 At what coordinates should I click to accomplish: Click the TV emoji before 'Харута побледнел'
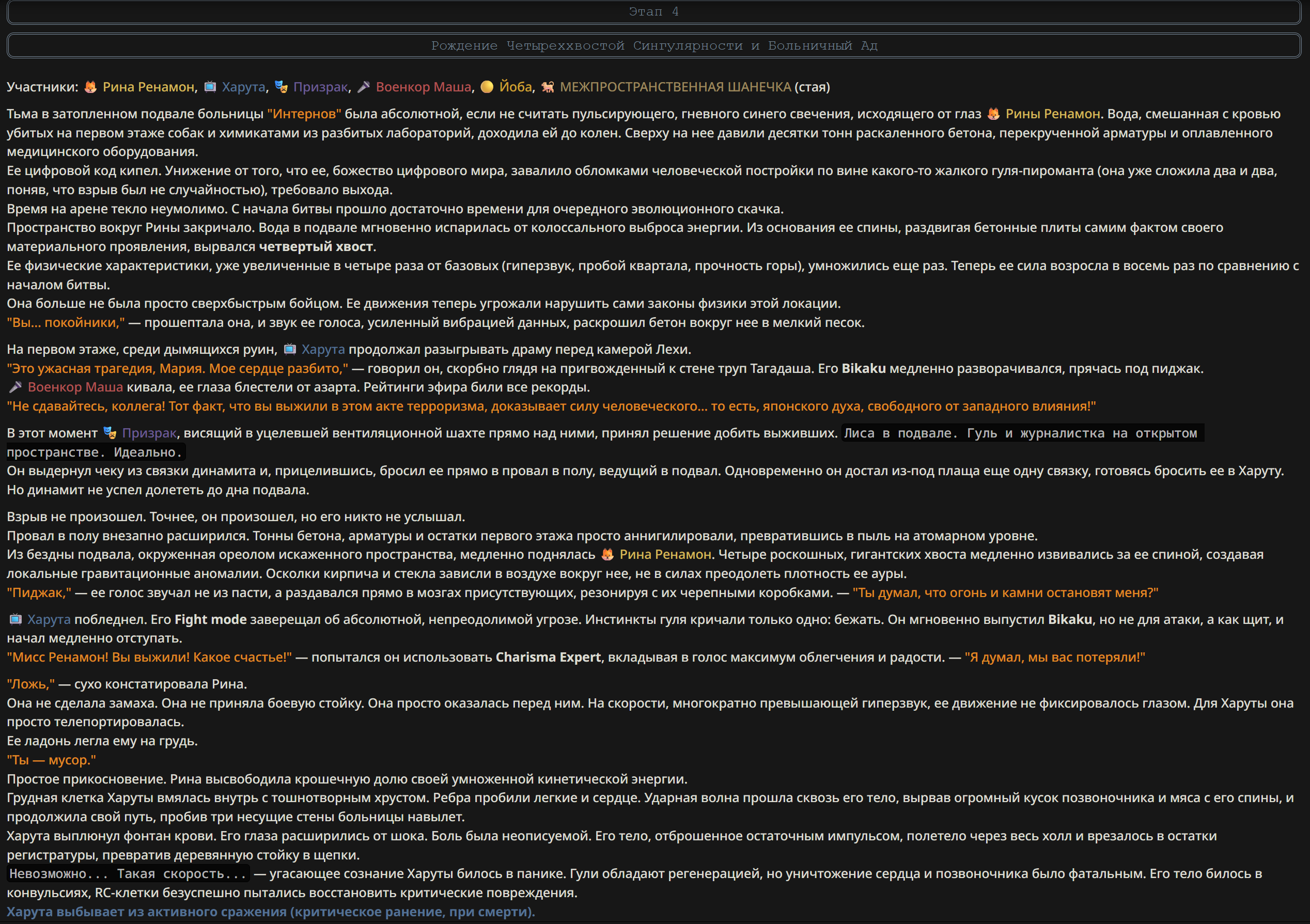pyautogui.click(x=15, y=619)
